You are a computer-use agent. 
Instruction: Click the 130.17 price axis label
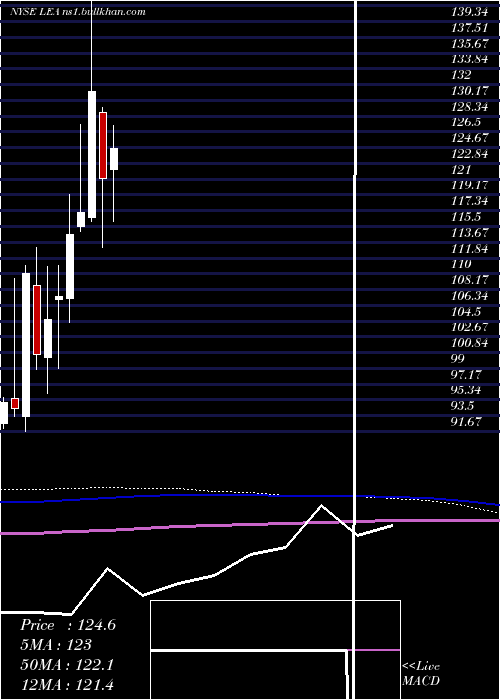pyautogui.click(x=469, y=91)
